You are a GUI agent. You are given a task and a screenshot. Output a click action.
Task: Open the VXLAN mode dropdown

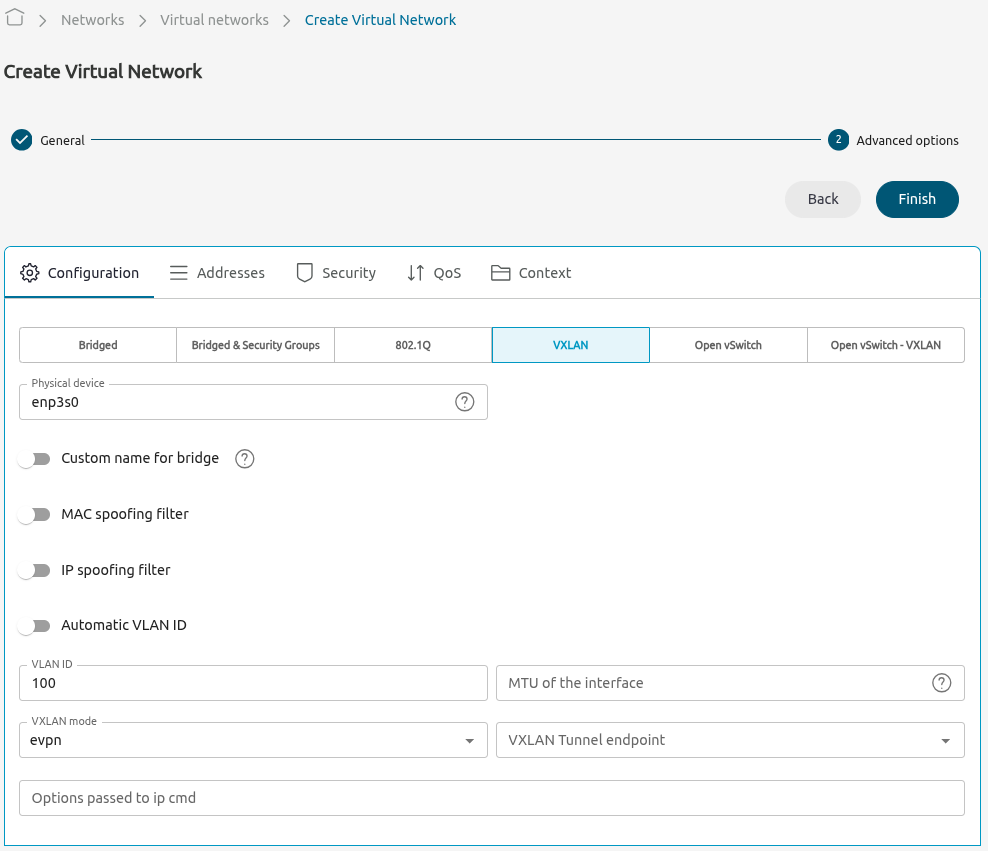click(469, 740)
